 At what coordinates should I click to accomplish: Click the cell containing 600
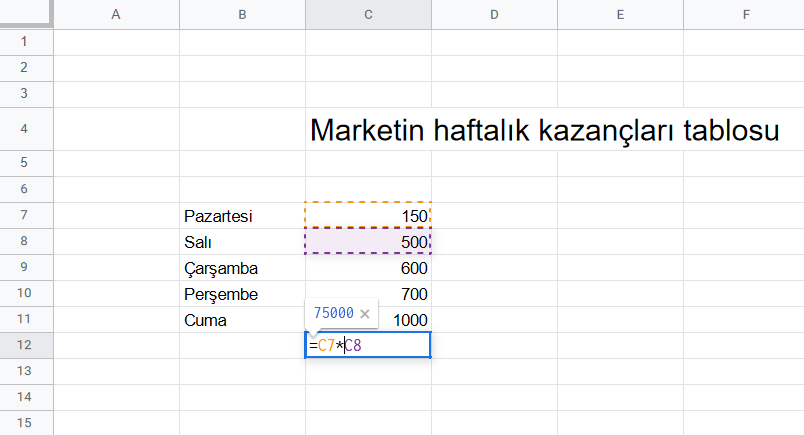[368, 267]
